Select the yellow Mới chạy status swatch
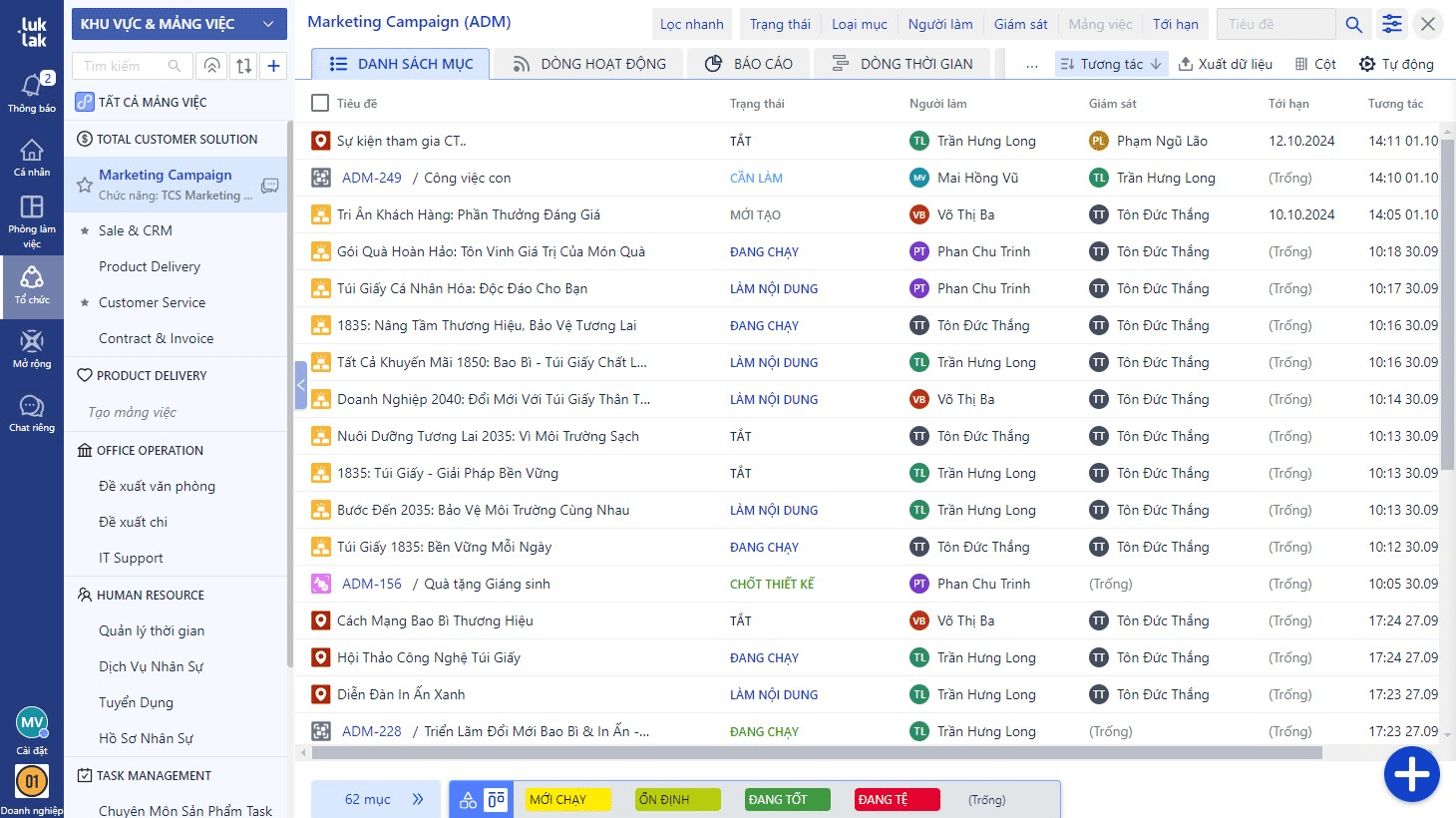This screenshot has height=818, width=1456. click(567, 799)
